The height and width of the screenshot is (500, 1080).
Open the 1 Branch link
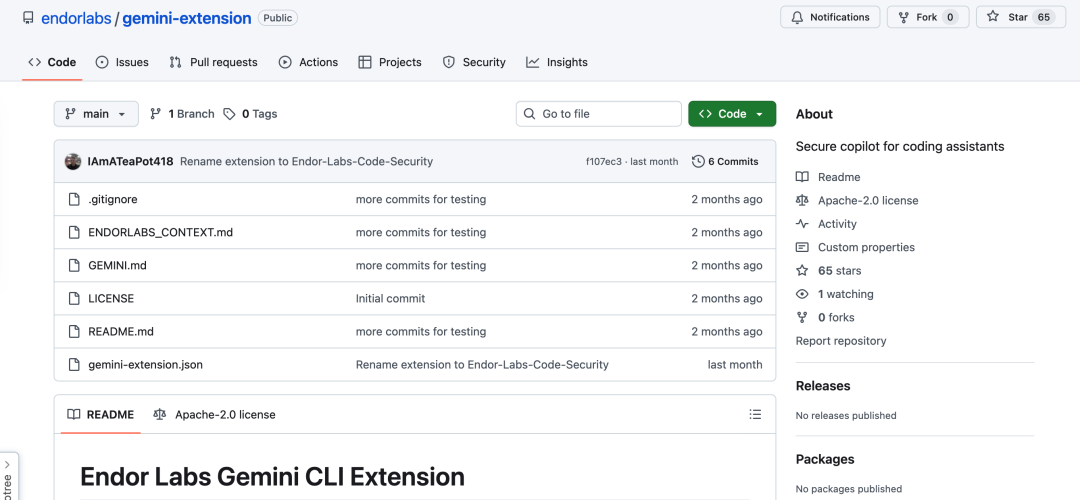pos(182,114)
